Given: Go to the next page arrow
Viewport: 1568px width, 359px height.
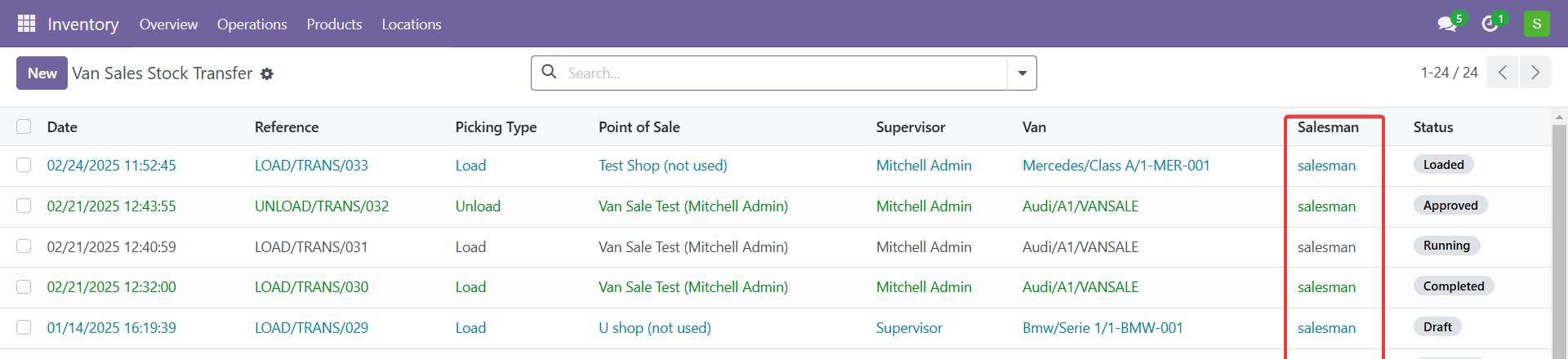Looking at the screenshot, I should [x=1535, y=73].
